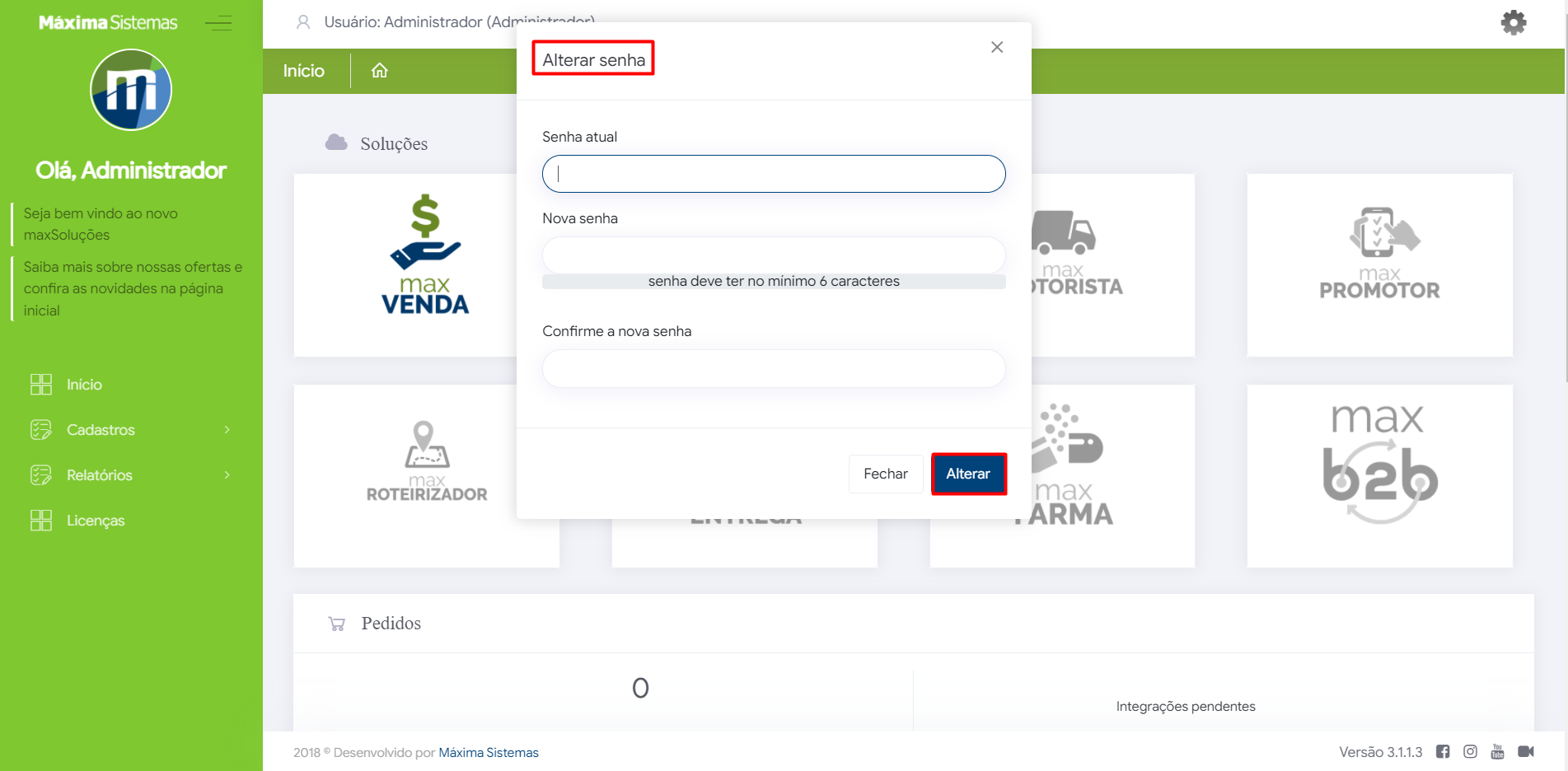Close the Alterar senha dialog with X
Screen dimensions: 1568x771
click(997, 47)
